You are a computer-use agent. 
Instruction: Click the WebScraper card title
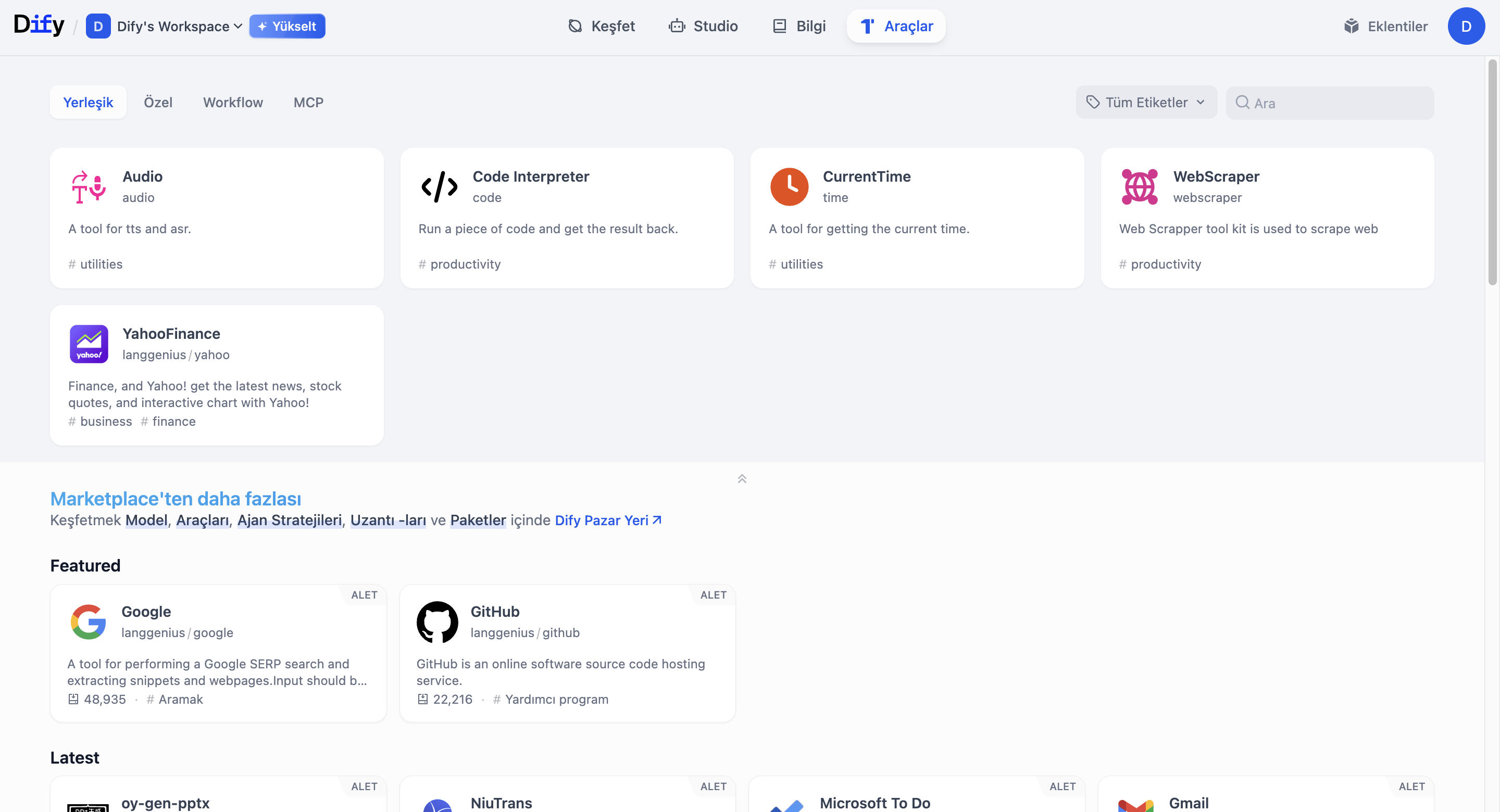[x=1216, y=176]
